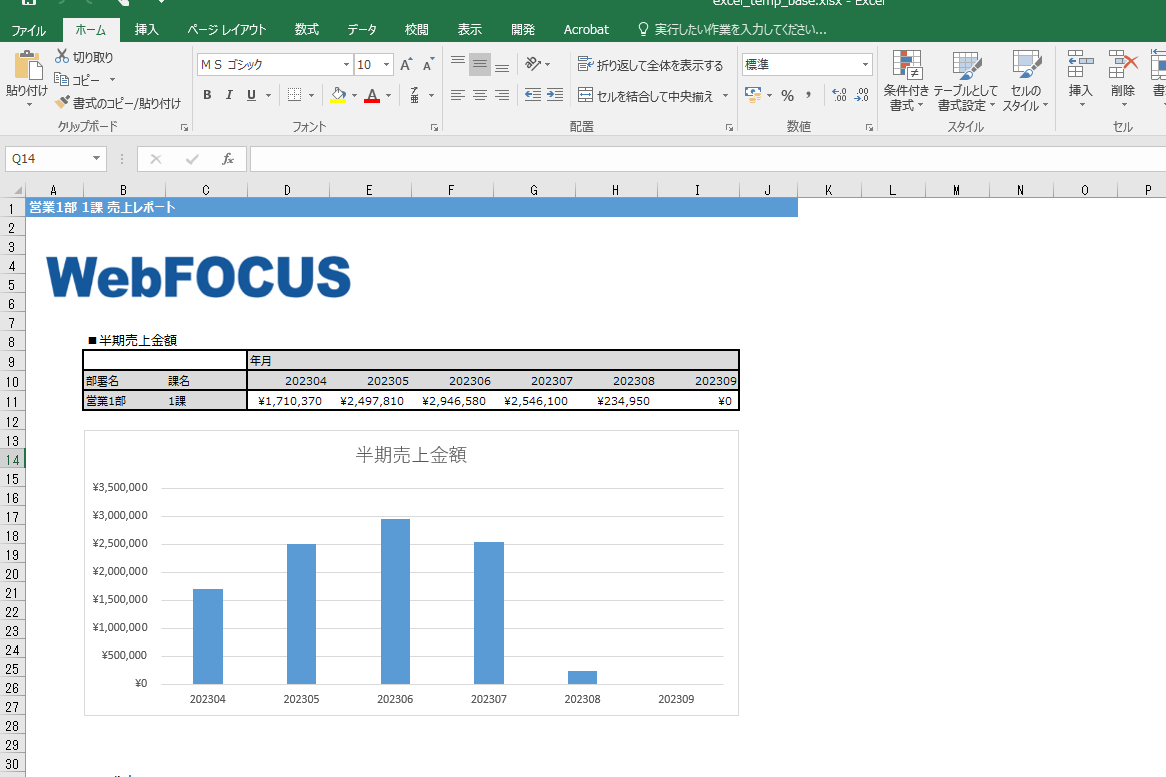Click the Copy (コピー) icon
The width and height of the screenshot is (1166, 777).
(62, 79)
